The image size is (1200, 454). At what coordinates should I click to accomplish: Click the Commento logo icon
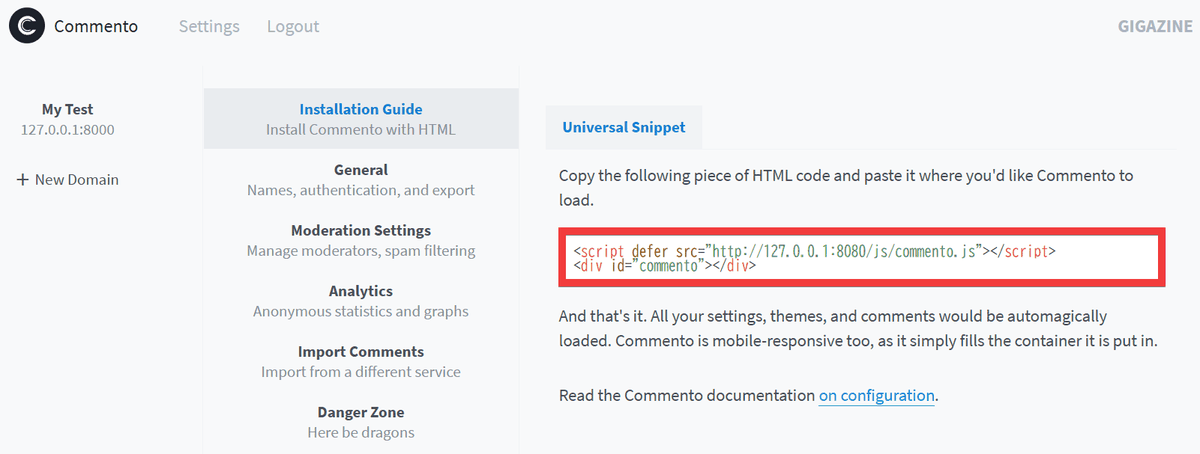click(27, 26)
